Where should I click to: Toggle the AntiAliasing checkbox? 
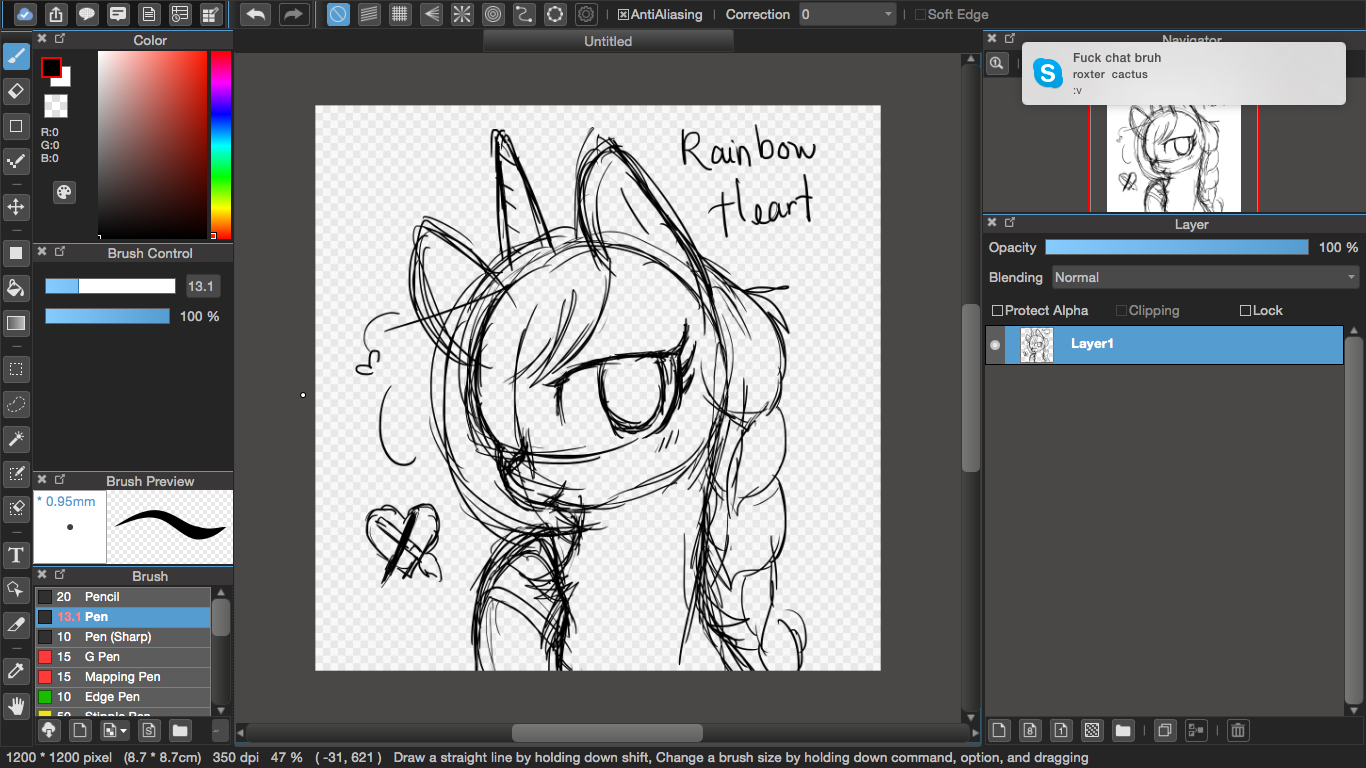[x=624, y=15]
